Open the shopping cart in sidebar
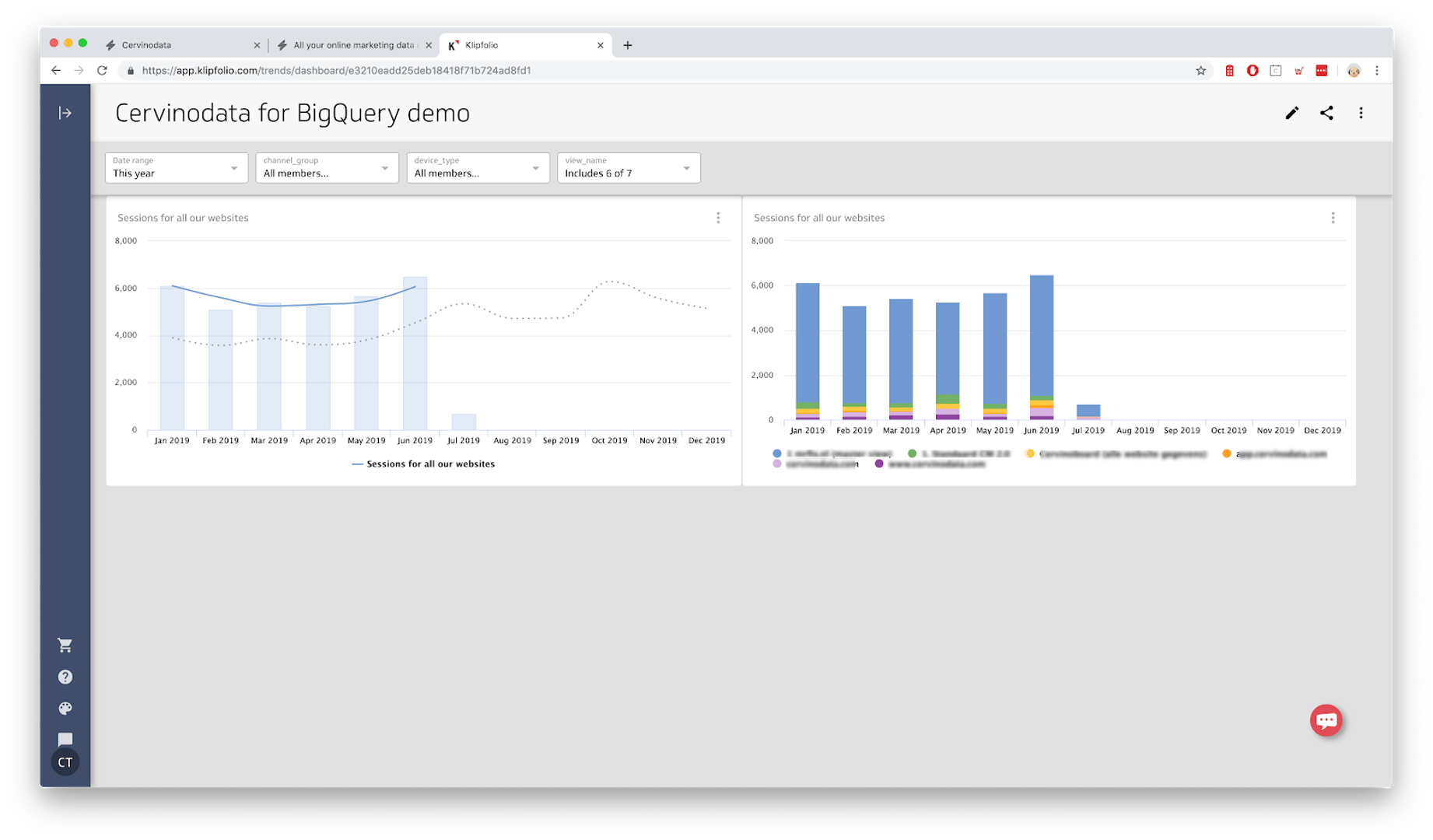This screenshot has width=1433, height=840. pyautogui.click(x=65, y=646)
